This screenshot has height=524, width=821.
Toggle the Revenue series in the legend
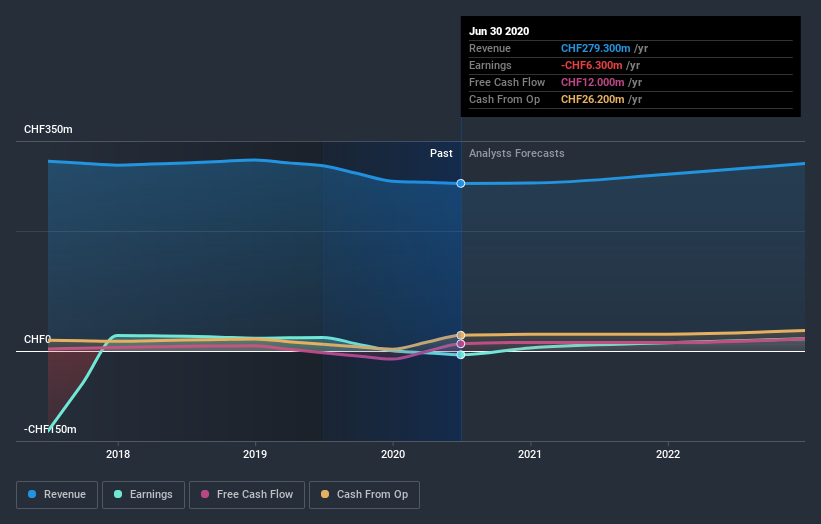(57, 495)
